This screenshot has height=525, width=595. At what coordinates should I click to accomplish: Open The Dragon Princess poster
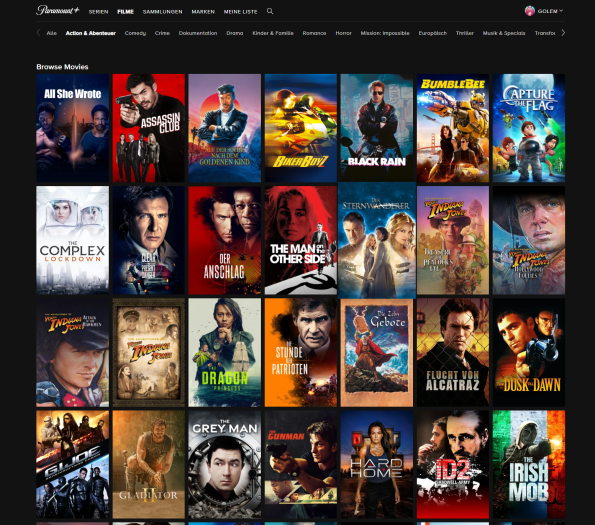pyautogui.click(x=225, y=352)
